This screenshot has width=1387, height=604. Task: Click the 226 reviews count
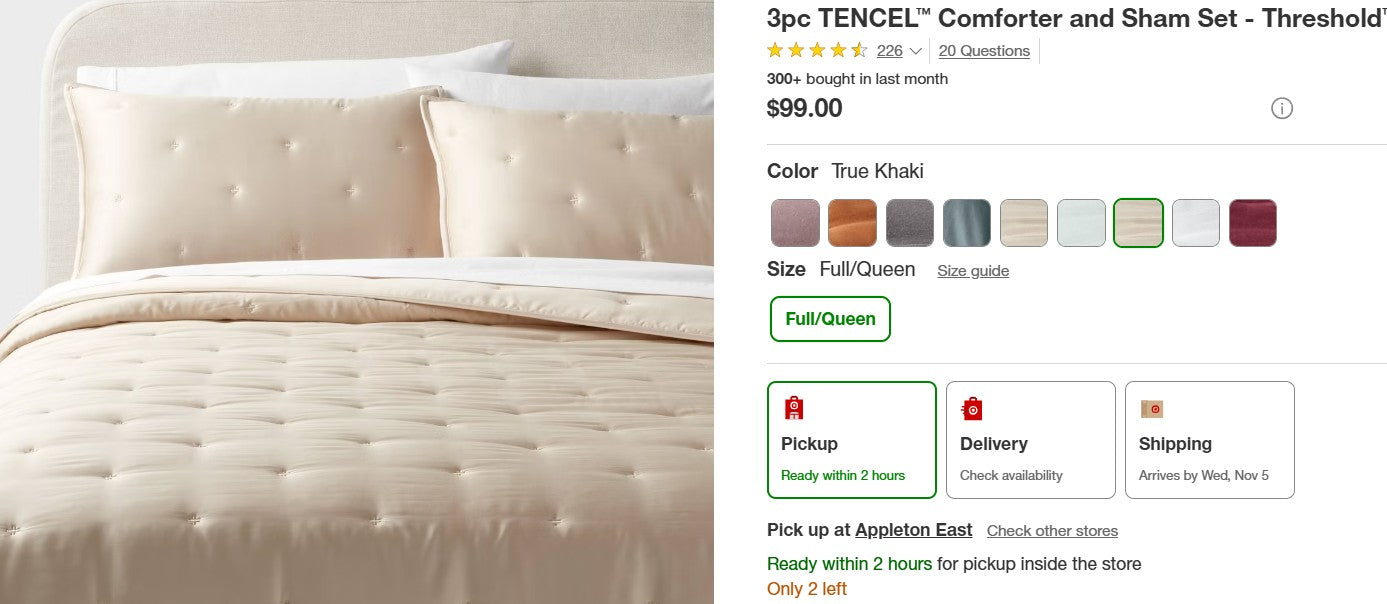888,50
